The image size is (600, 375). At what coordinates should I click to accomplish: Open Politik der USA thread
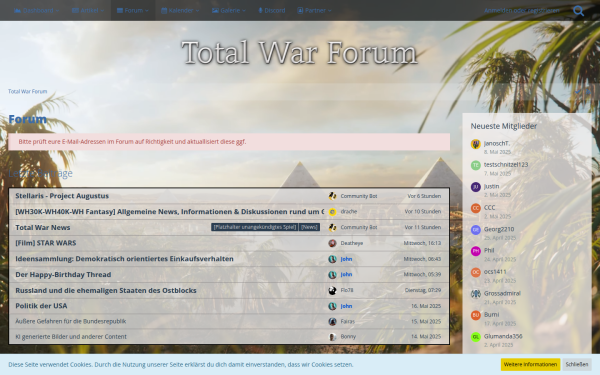click(x=41, y=306)
